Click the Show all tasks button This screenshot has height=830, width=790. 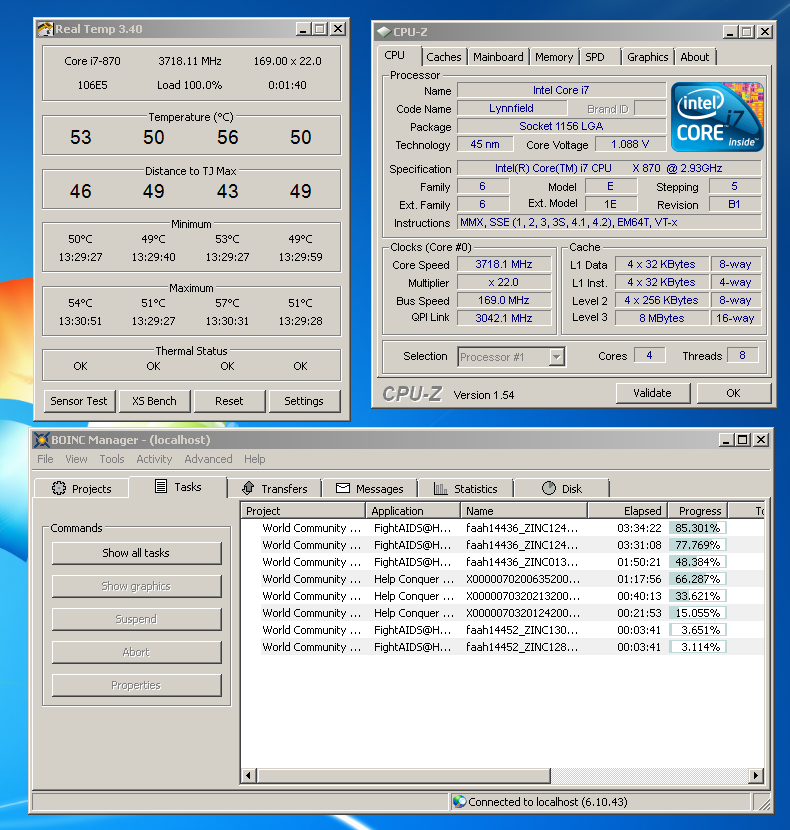136,553
